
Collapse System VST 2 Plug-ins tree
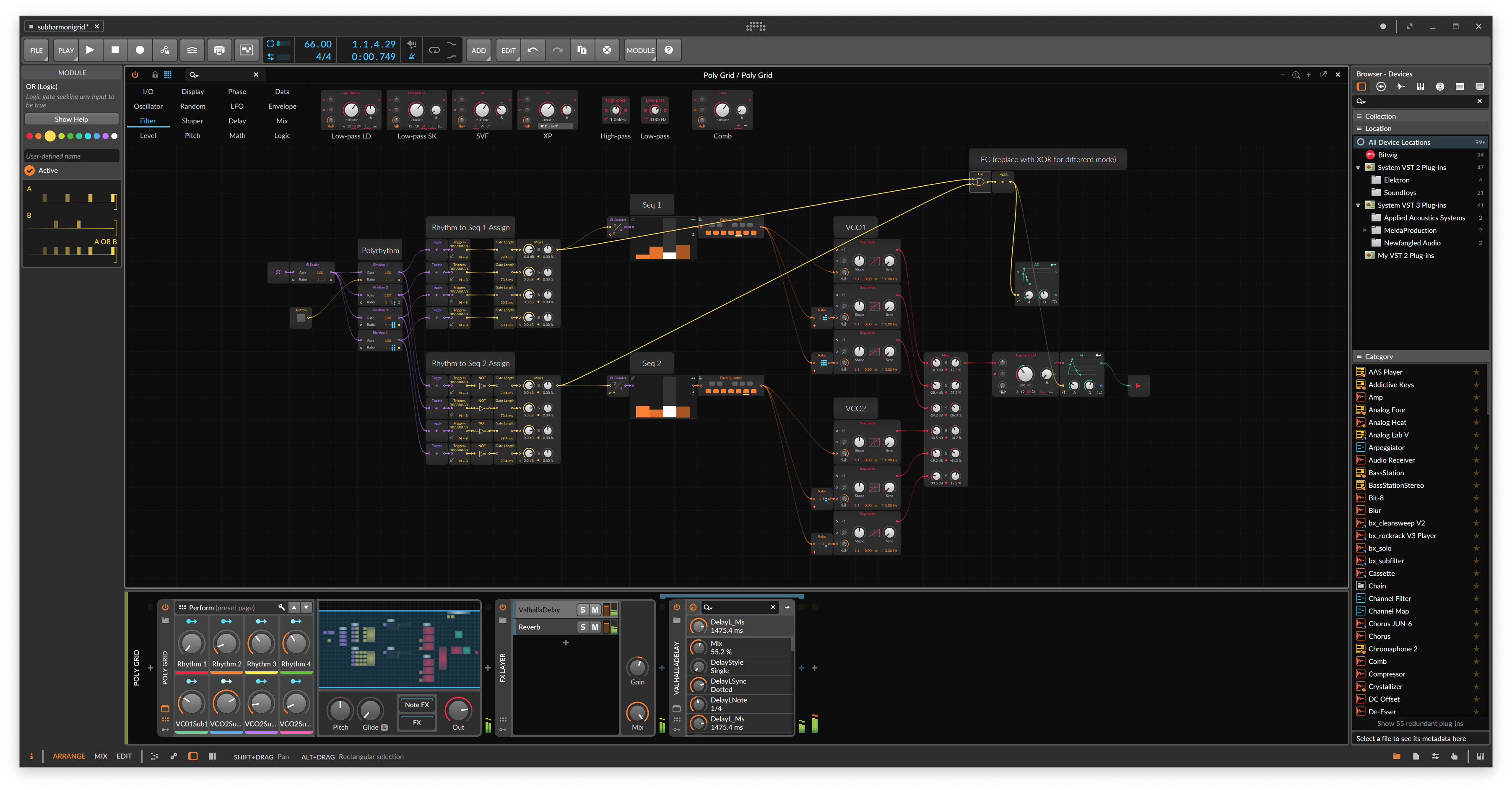coord(1358,168)
